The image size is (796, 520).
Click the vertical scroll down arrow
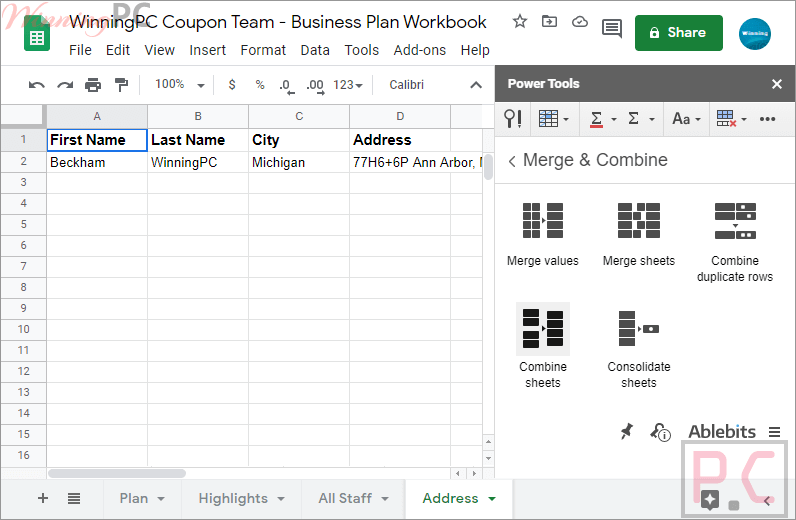488,458
